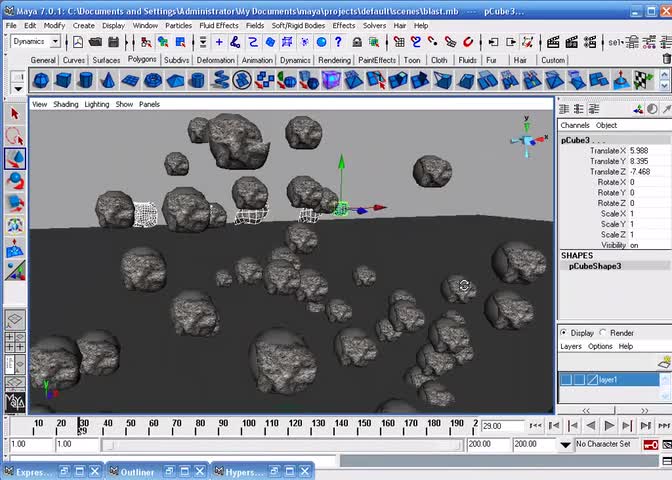Image resolution: width=672 pixels, height=480 pixels.
Task: Open the Particles menu
Action: (178, 26)
